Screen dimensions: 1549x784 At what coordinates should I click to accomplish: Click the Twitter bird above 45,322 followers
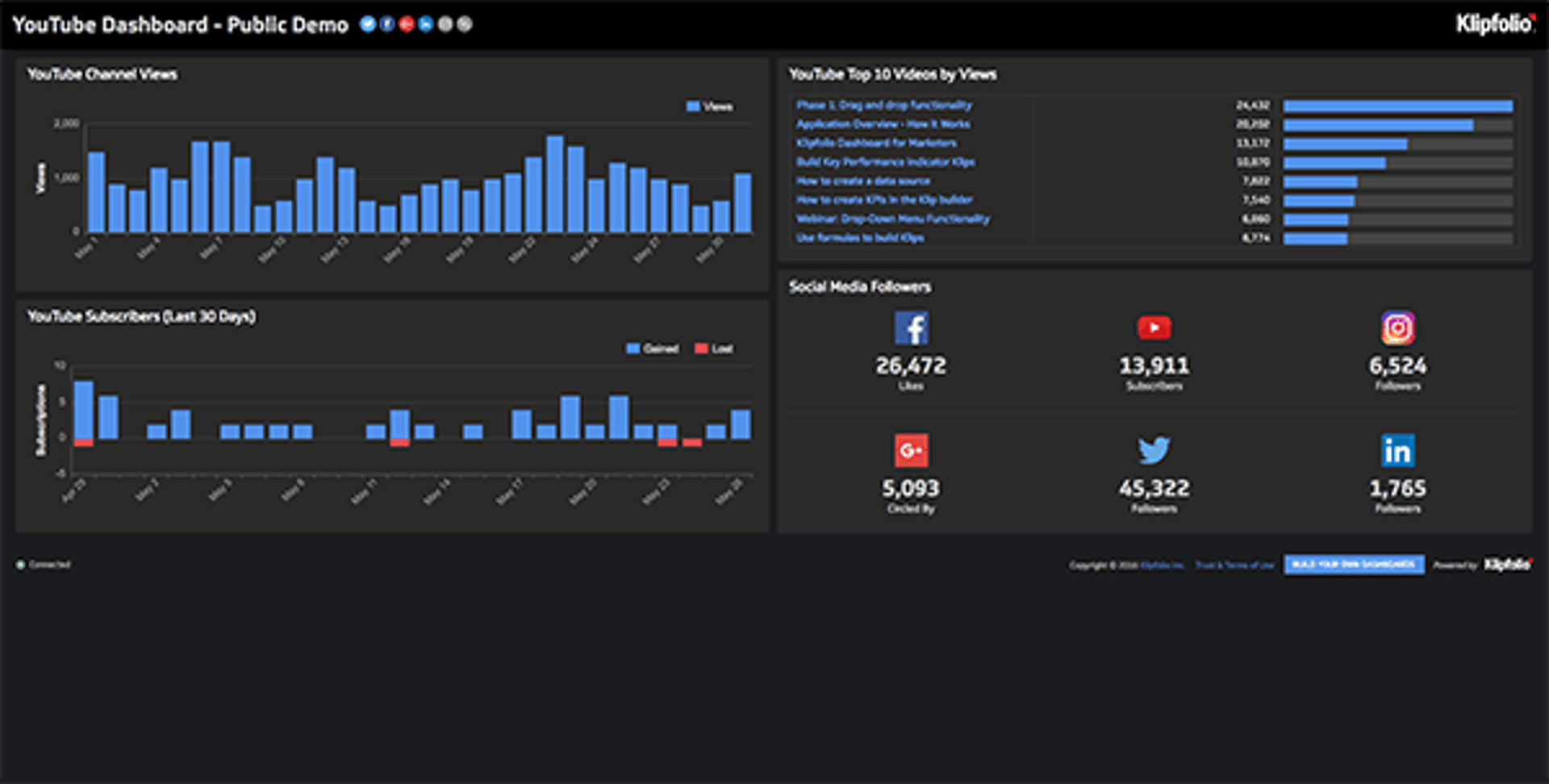pos(1154,450)
